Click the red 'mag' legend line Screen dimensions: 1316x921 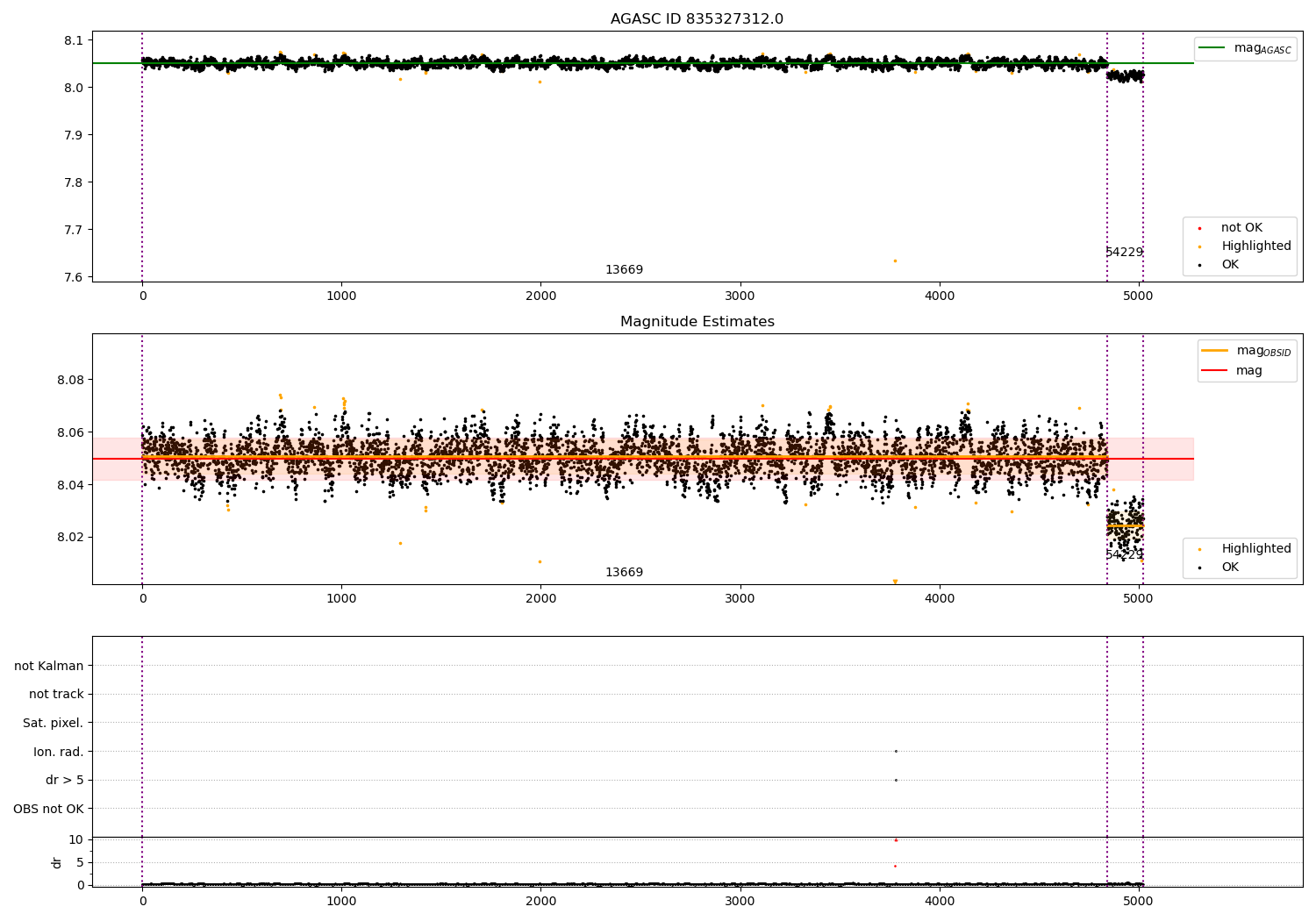coord(1214,371)
